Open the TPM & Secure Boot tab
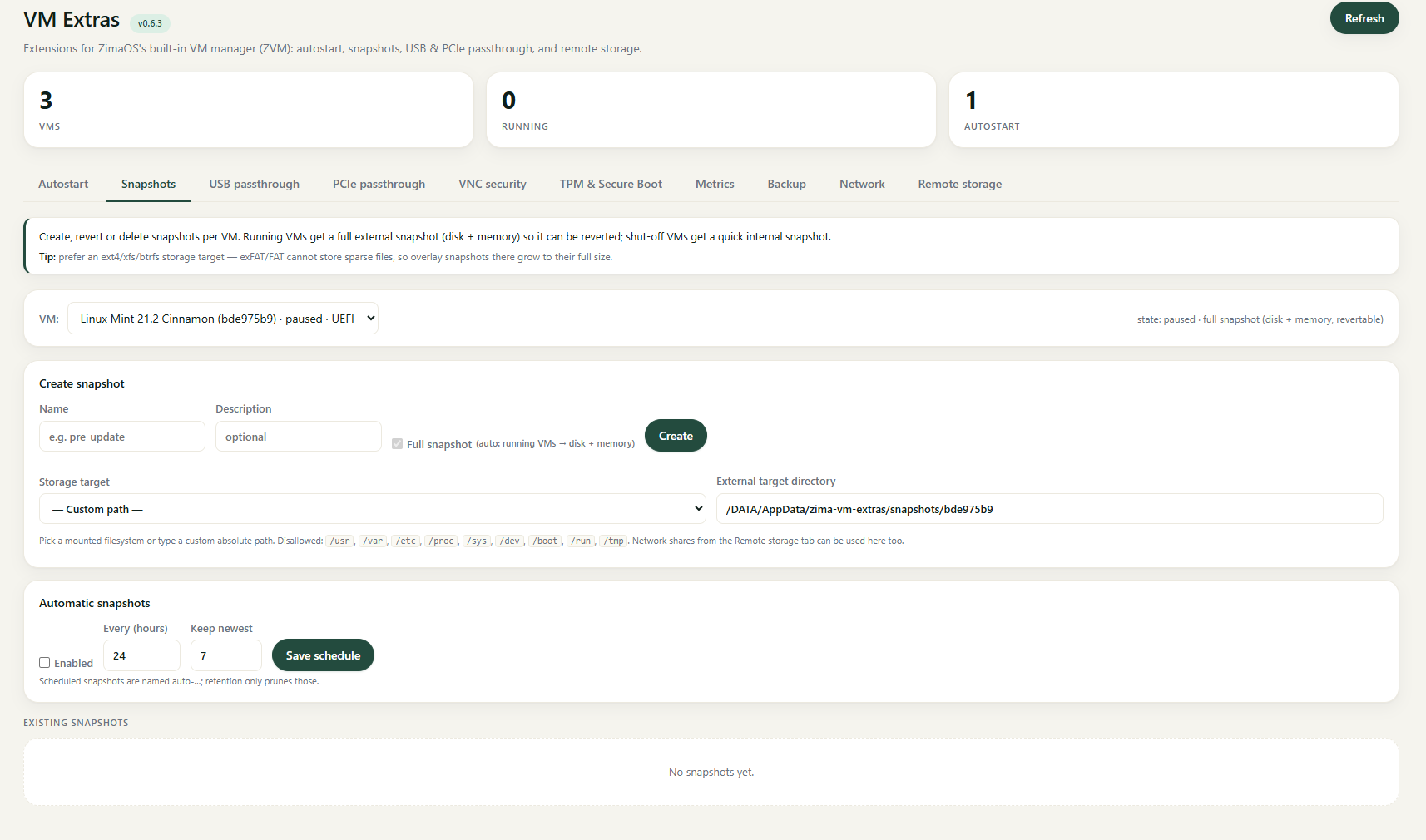Viewport: 1426px width, 840px height. [x=611, y=184]
